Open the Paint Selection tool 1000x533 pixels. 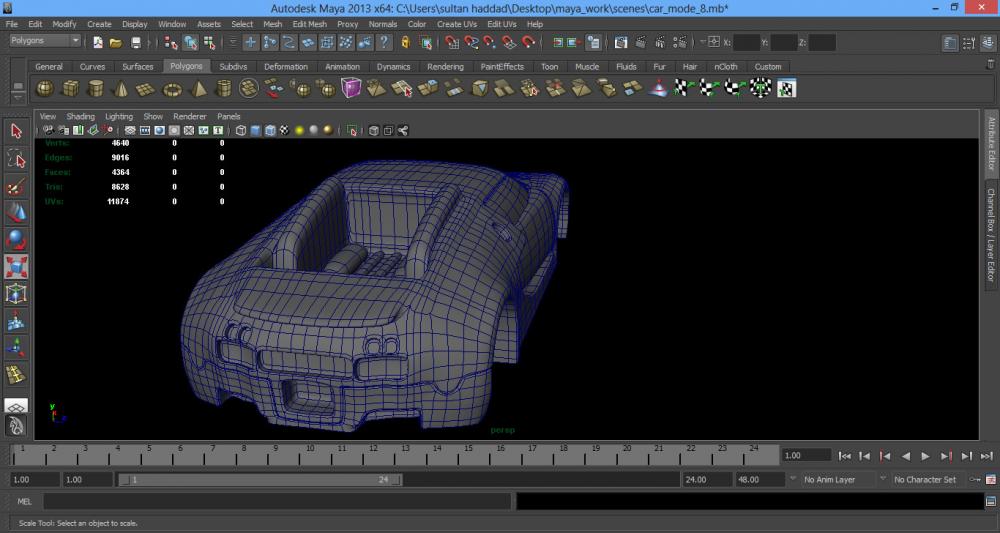(16, 187)
